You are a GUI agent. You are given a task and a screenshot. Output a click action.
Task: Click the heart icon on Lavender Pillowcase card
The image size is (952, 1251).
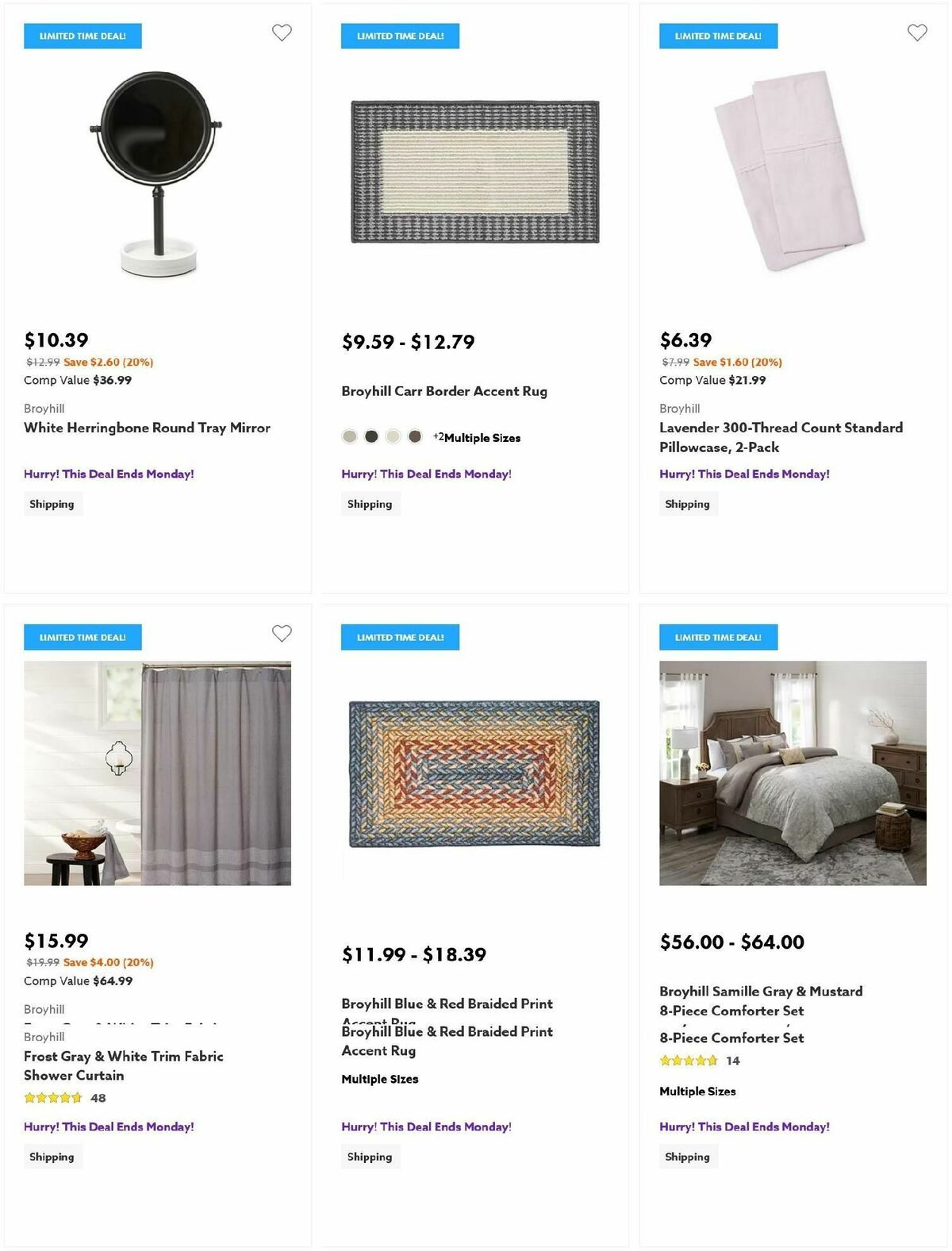tap(917, 33)
